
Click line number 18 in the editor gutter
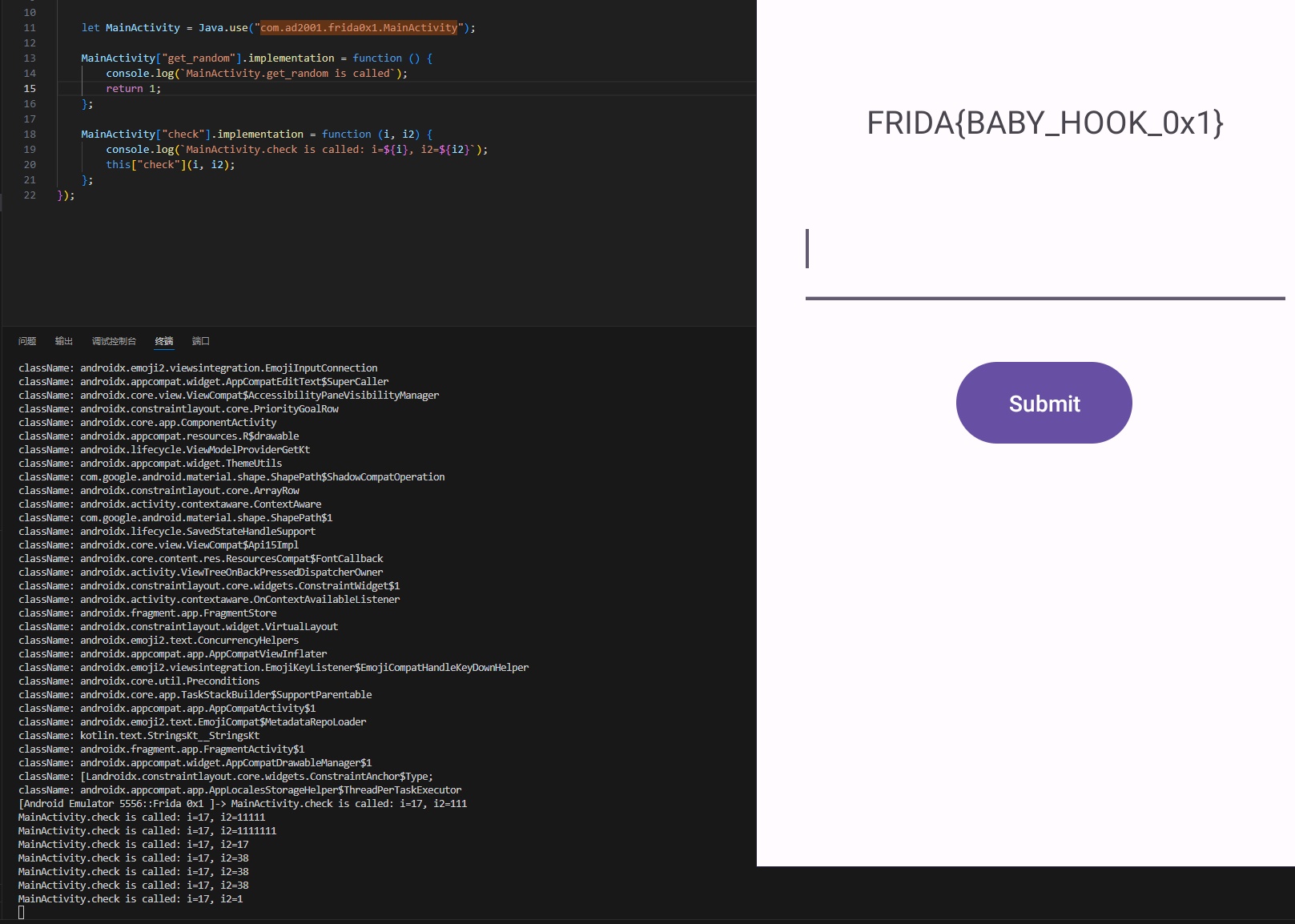30,135
